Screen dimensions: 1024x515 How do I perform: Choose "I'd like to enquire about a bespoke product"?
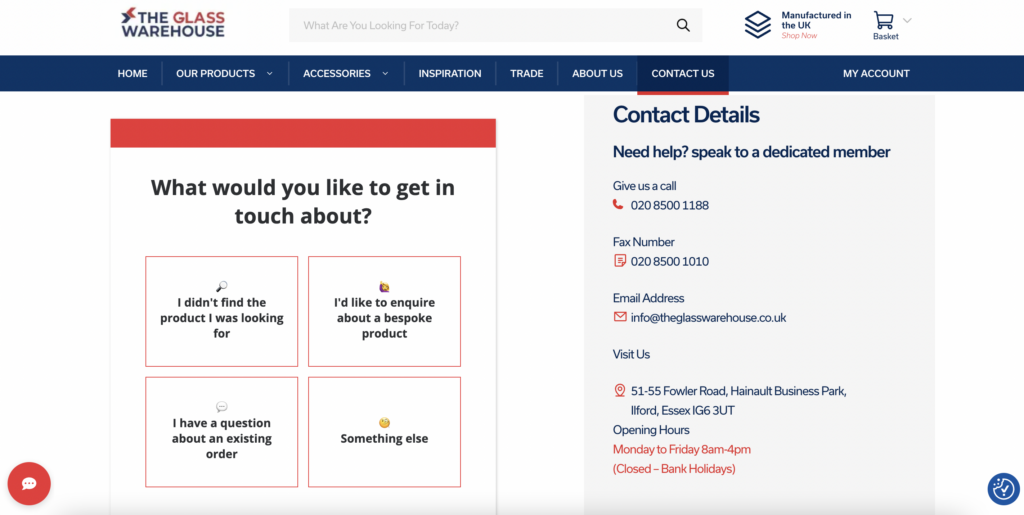point(384,311)
